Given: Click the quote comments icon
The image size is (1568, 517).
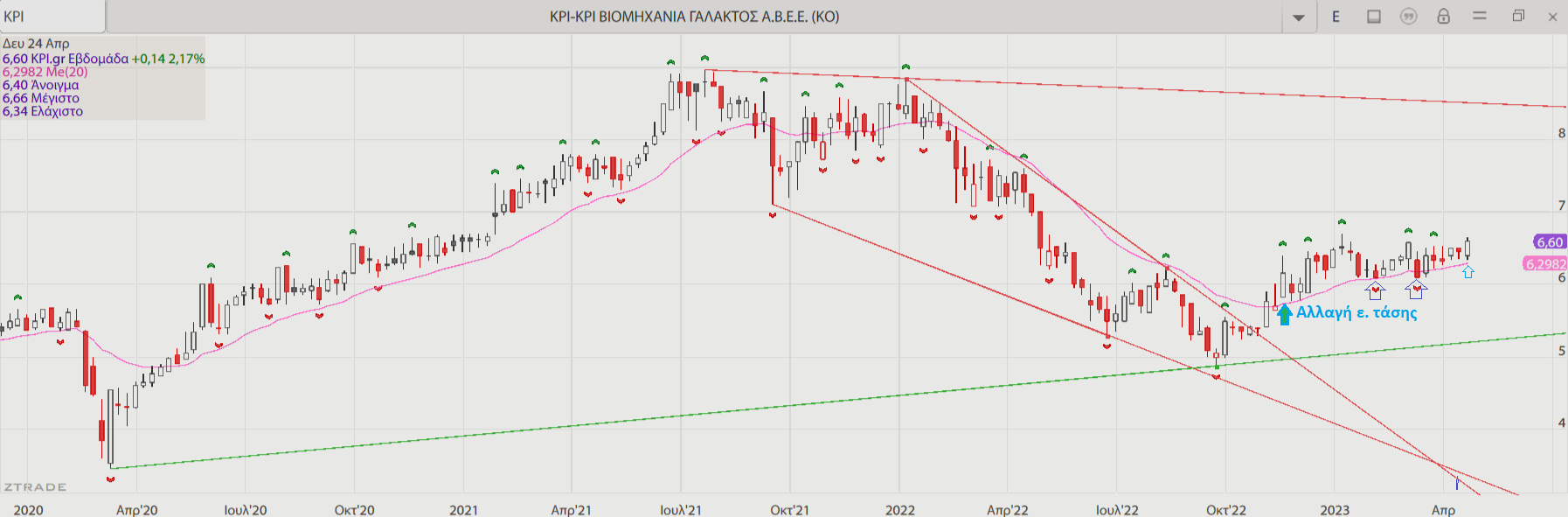Looking at the screenshot, I should tap(1408, 17).
